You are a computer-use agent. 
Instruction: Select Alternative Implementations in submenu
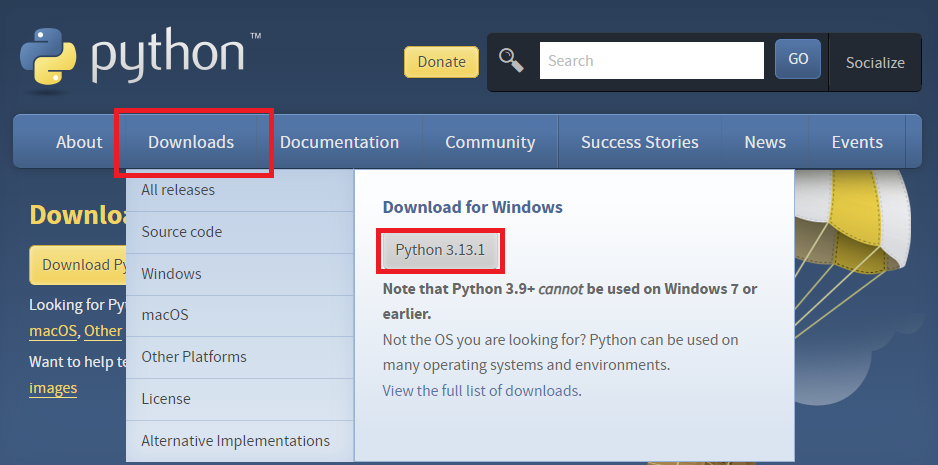[x=240, y=441]
